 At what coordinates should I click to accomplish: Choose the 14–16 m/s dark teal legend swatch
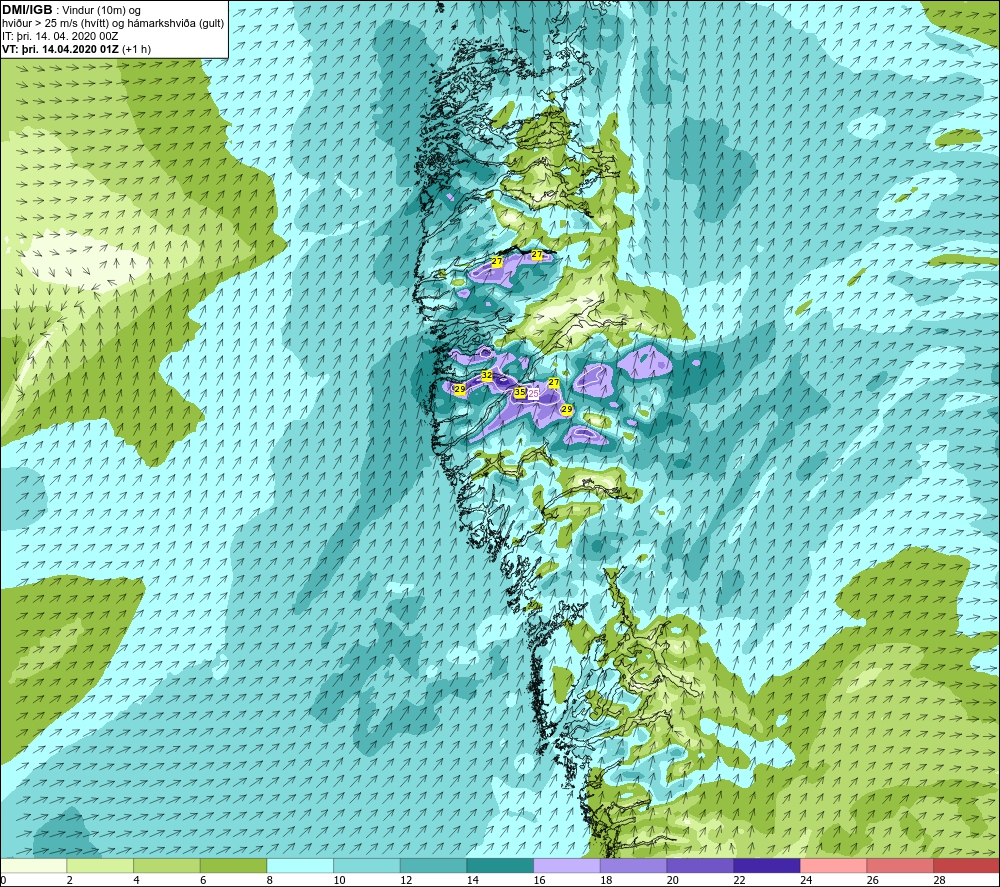coord(500,865)
